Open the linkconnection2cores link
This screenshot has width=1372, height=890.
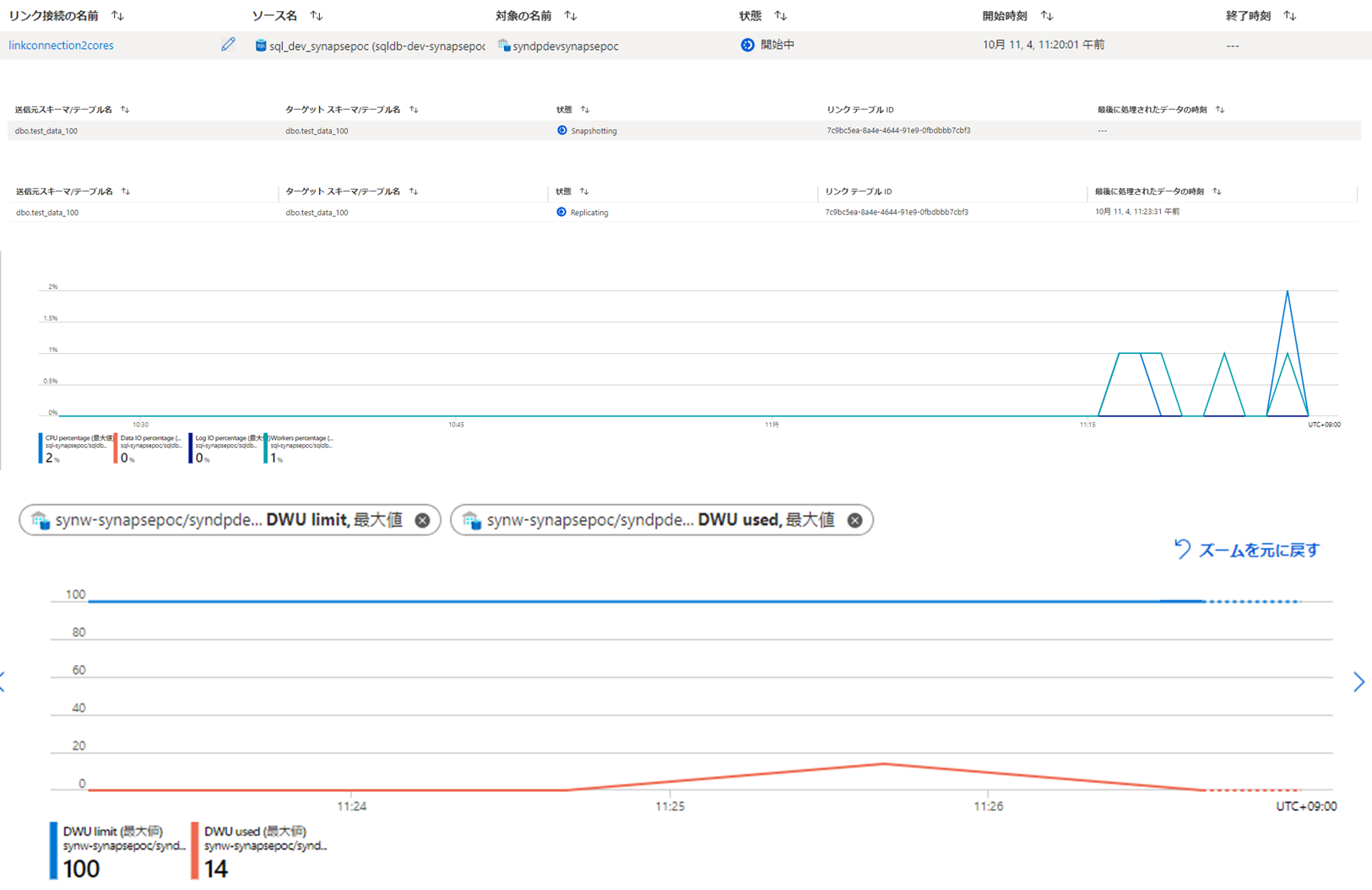(x=61, y=46)
